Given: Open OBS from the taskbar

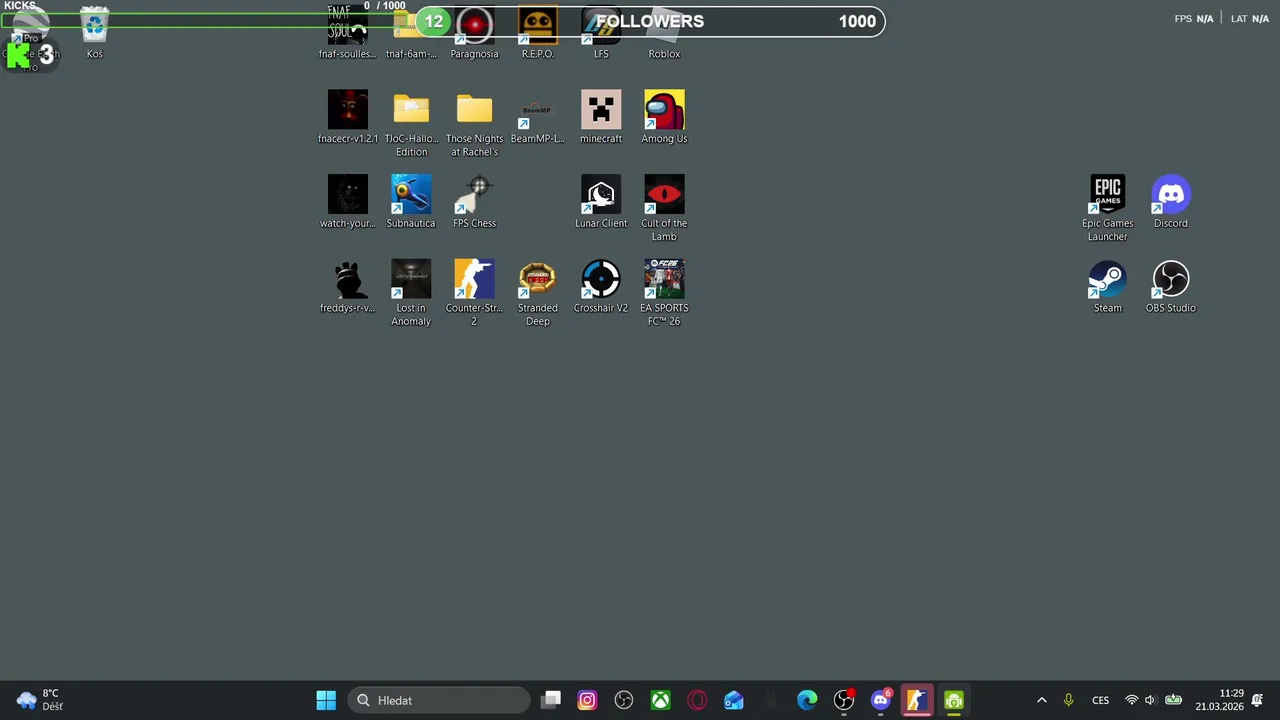Looking at the screenshot, I should pos(624,700).
